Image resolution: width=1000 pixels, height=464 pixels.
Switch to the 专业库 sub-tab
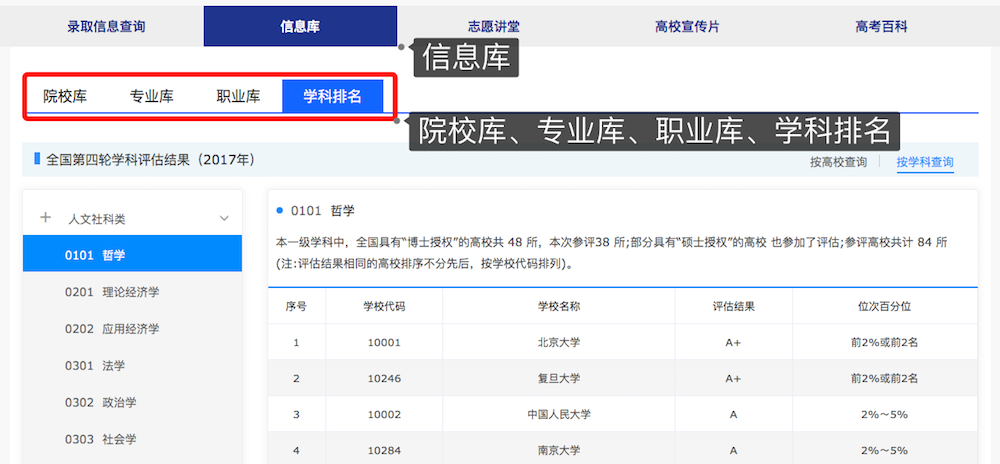click(x=152, y=97)
